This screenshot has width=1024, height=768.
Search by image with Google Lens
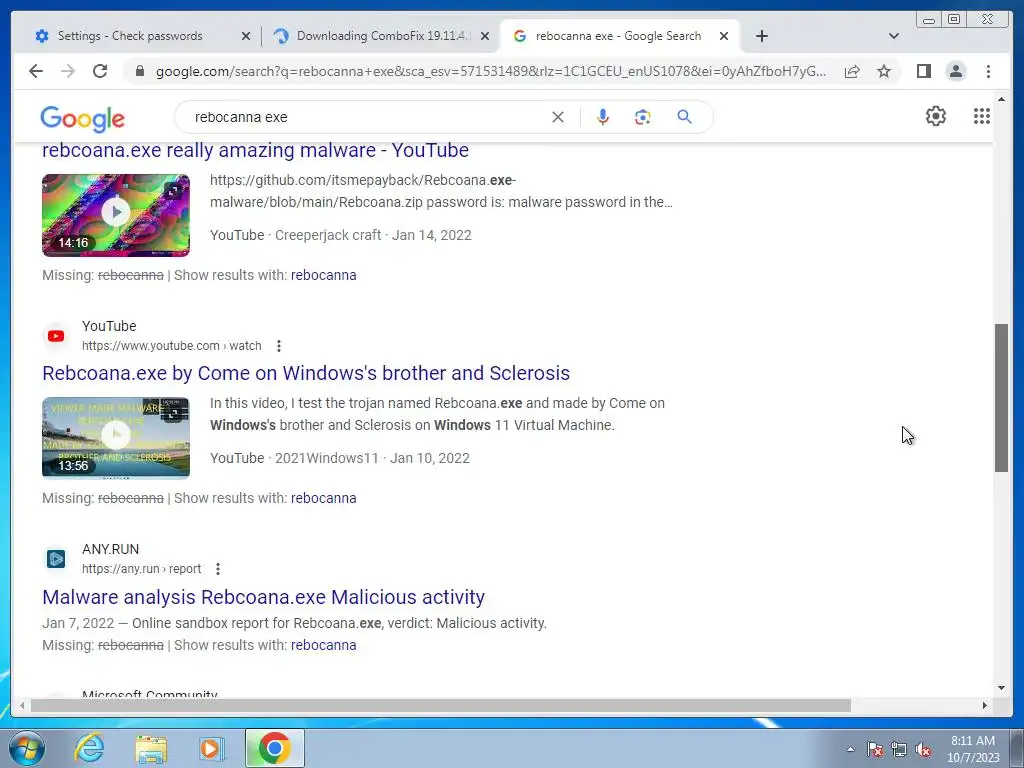coord(643,117)
